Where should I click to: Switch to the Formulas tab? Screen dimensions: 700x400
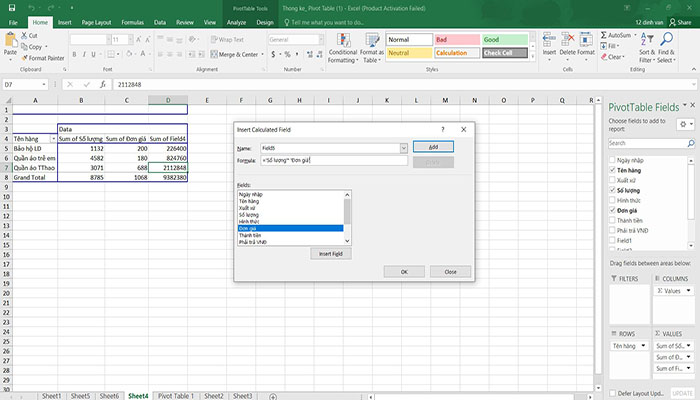(133, 22)
